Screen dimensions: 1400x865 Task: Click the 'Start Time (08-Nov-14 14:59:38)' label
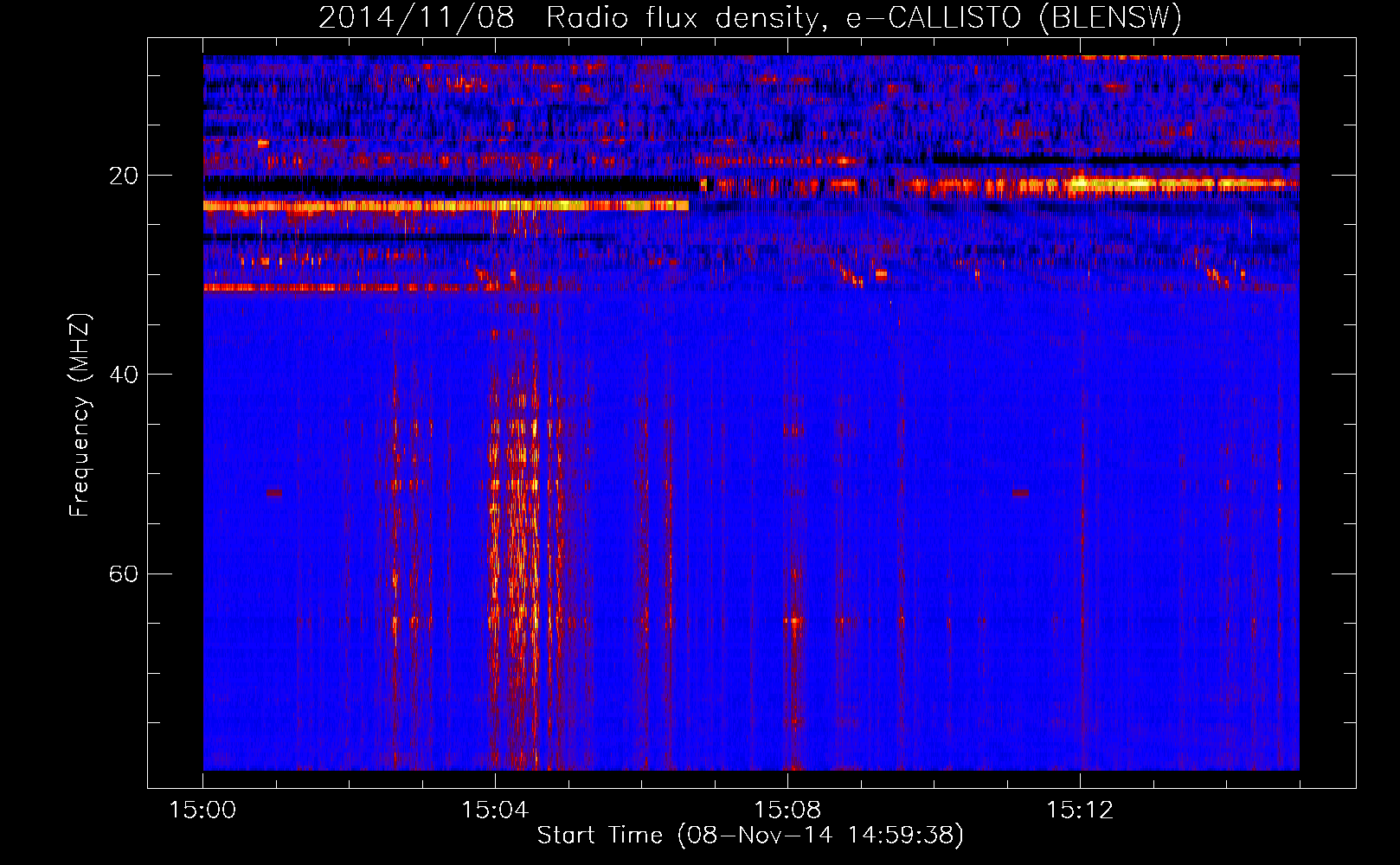tap(750, 836)
